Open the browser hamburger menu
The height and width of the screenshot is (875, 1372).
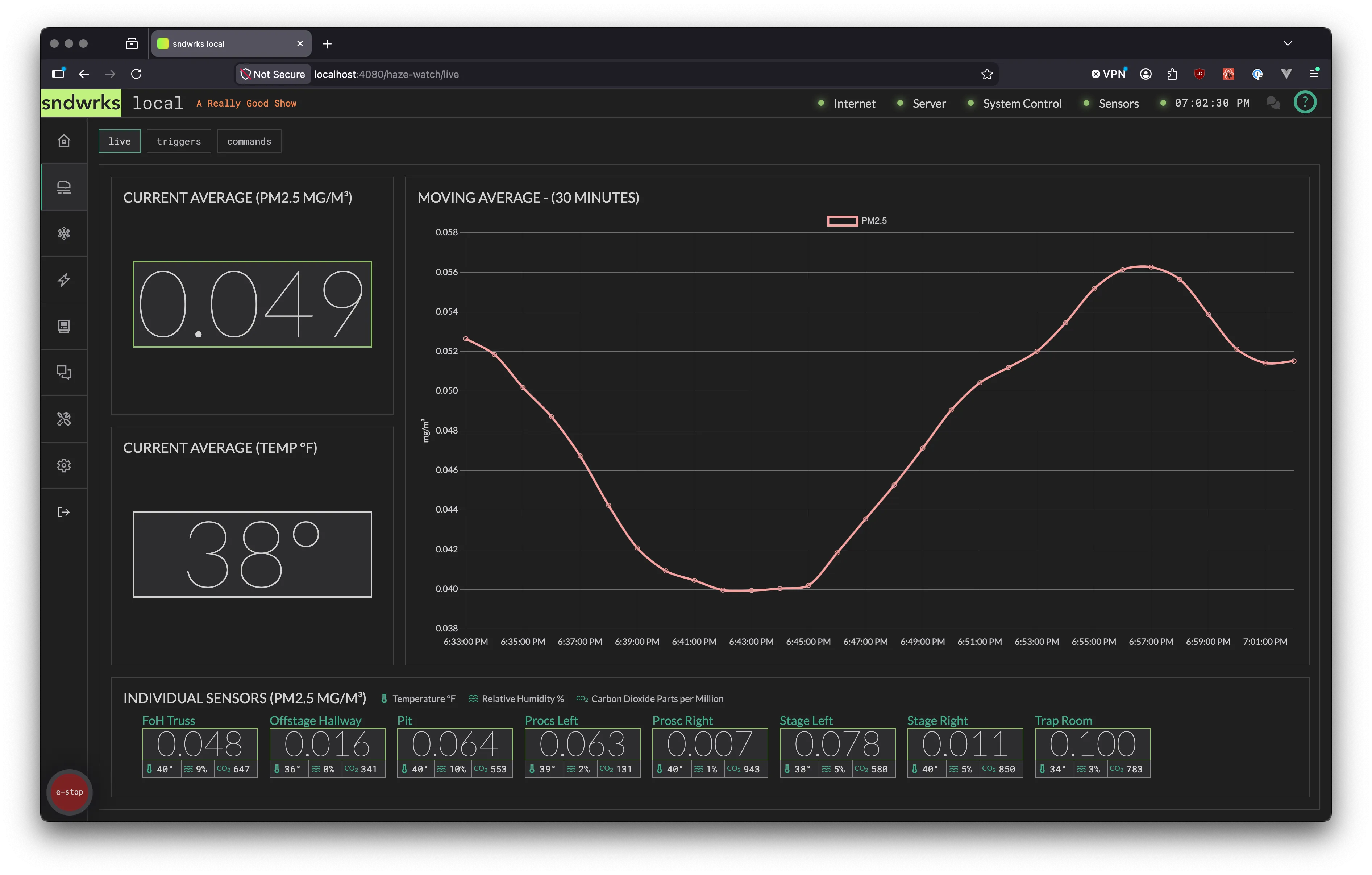(1314, 74)
